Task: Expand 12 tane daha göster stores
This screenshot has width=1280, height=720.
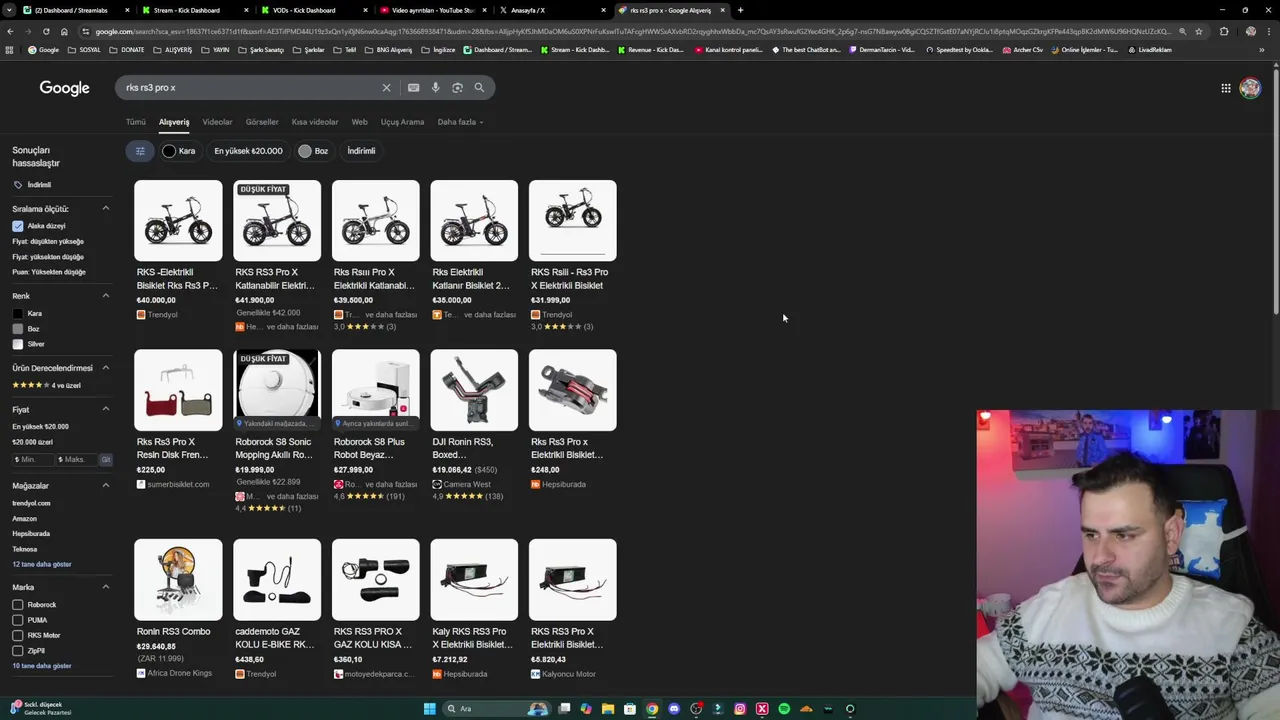Action: (x=42, y=564)
